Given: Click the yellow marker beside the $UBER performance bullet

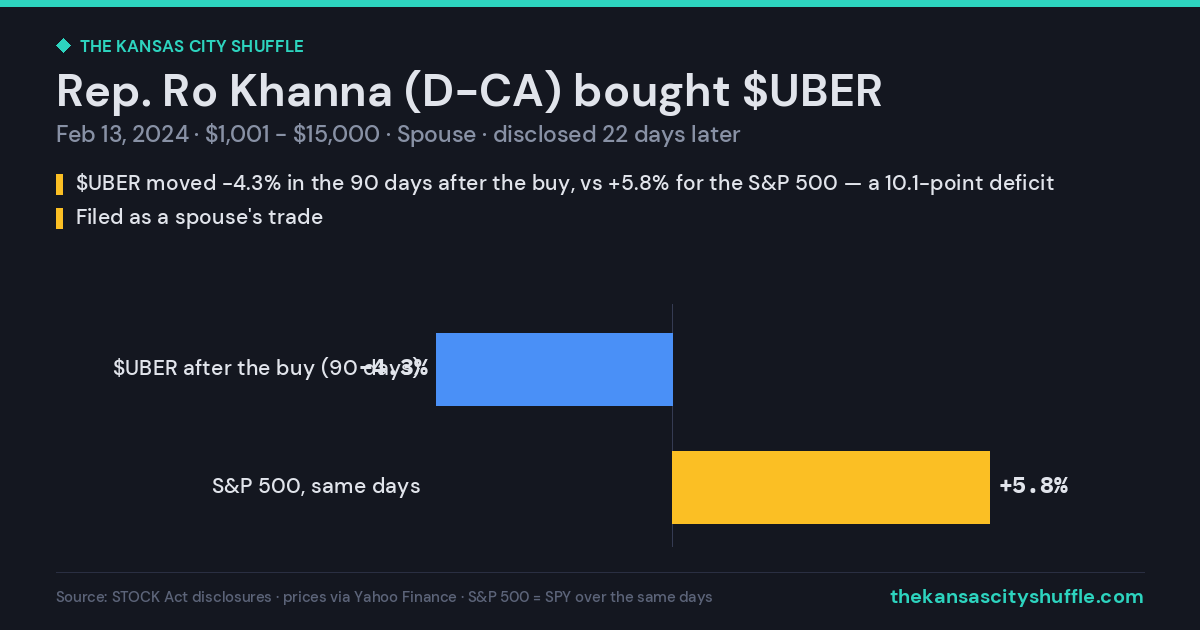Looking at the screenshot, I should [x=59, y=184].
